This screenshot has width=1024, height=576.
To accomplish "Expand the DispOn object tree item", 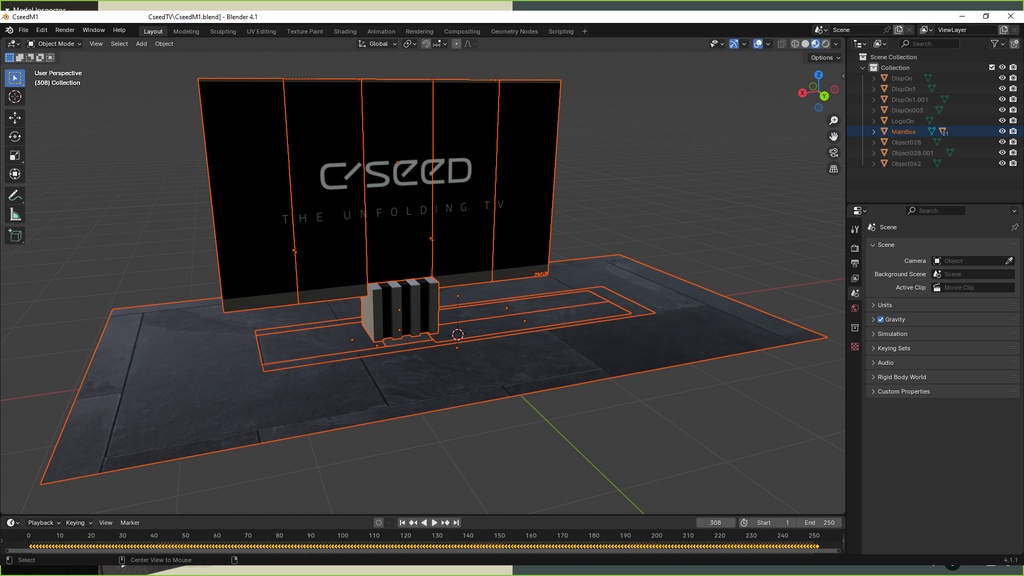I will click(874, 78).
